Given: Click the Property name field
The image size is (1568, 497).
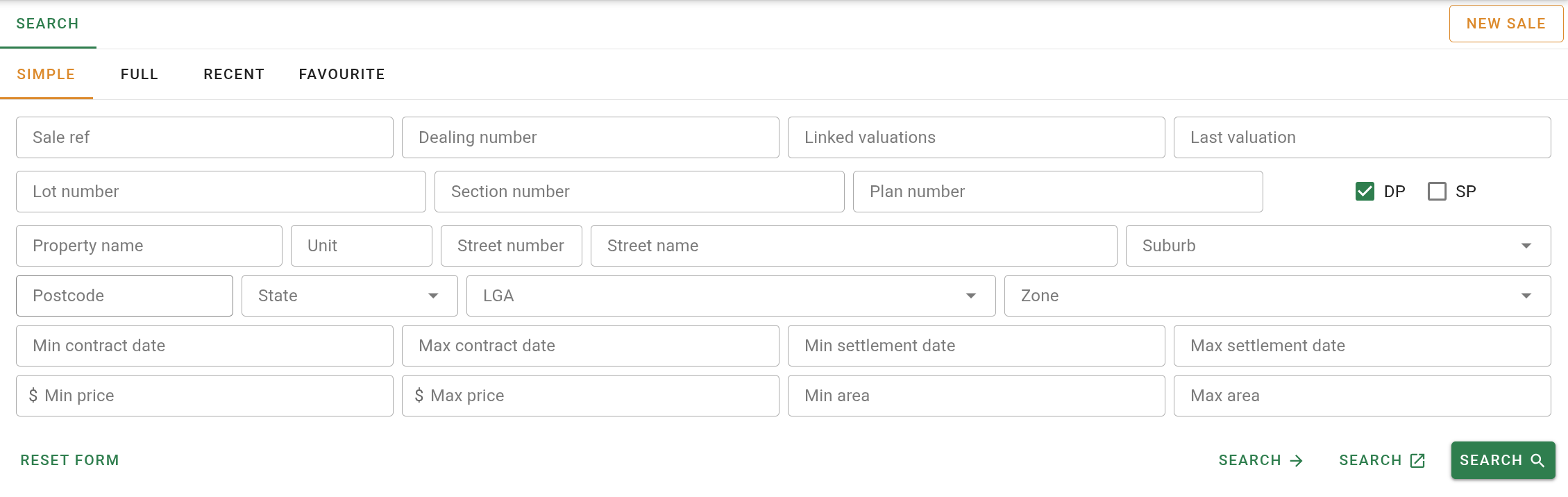Looking at the screenshot, I should click(x=149, y=246).
